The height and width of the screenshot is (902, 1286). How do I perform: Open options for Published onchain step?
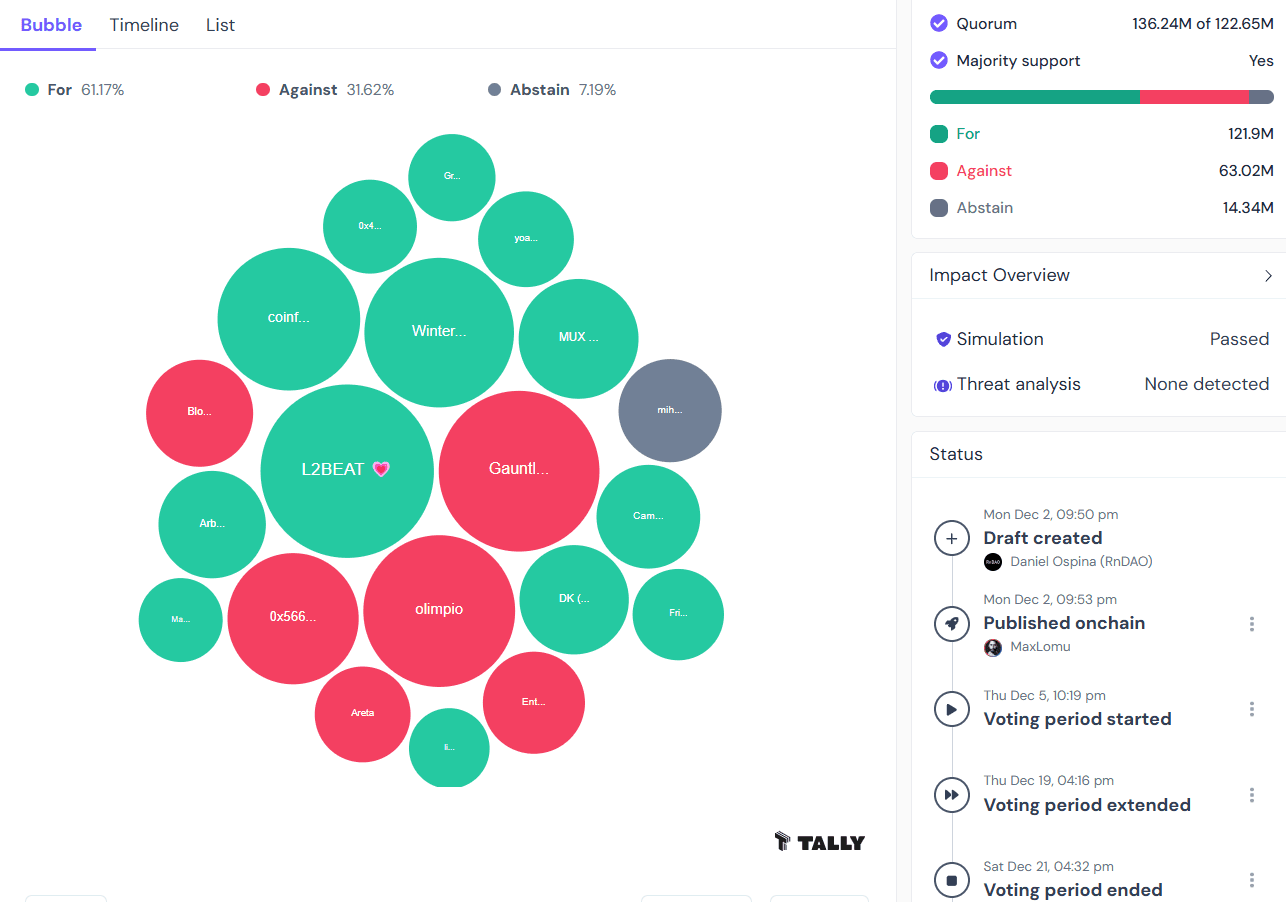(x=1251, y=624)
